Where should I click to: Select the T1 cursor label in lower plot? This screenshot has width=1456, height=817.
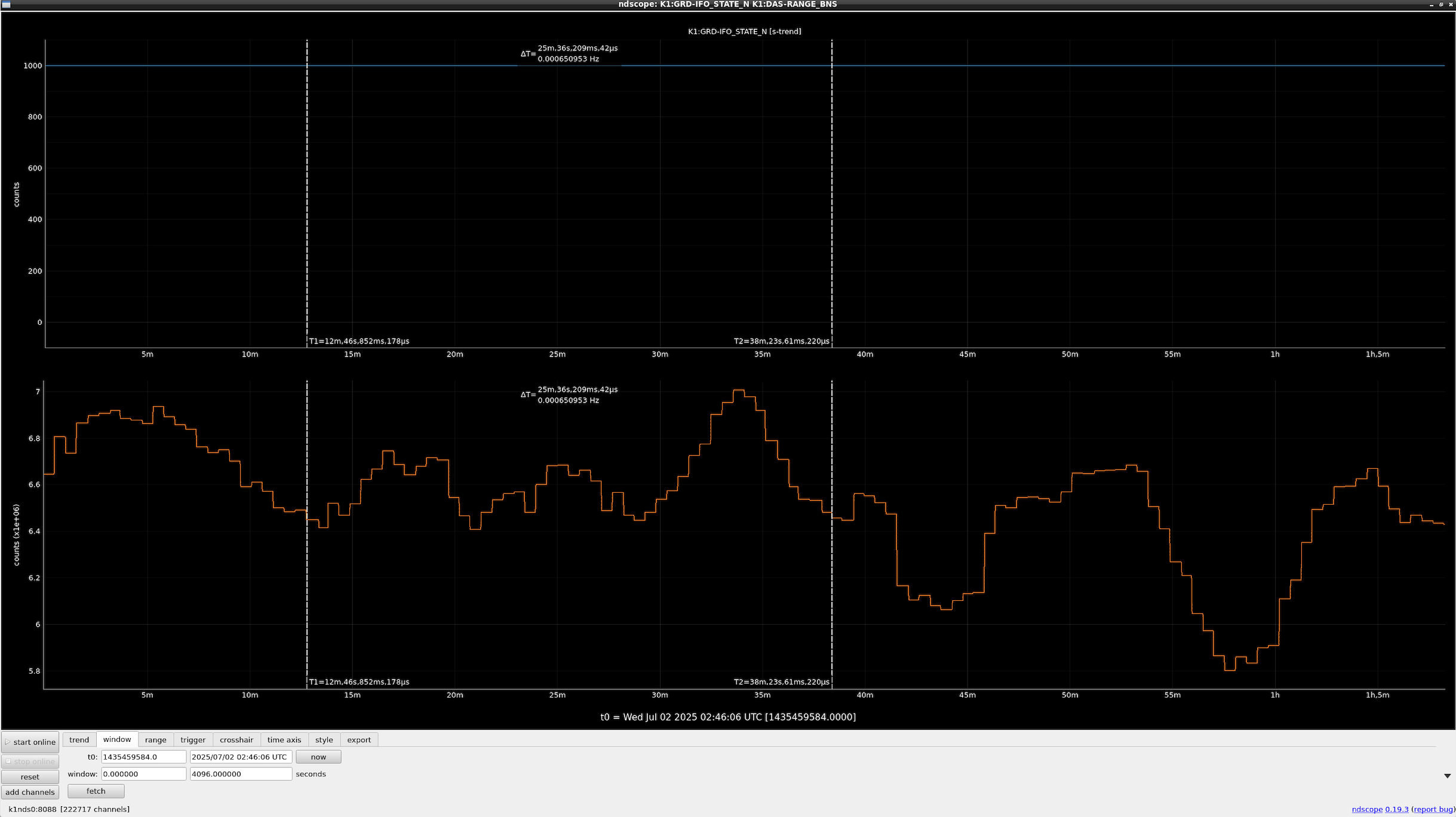click(x=359, y=682)
